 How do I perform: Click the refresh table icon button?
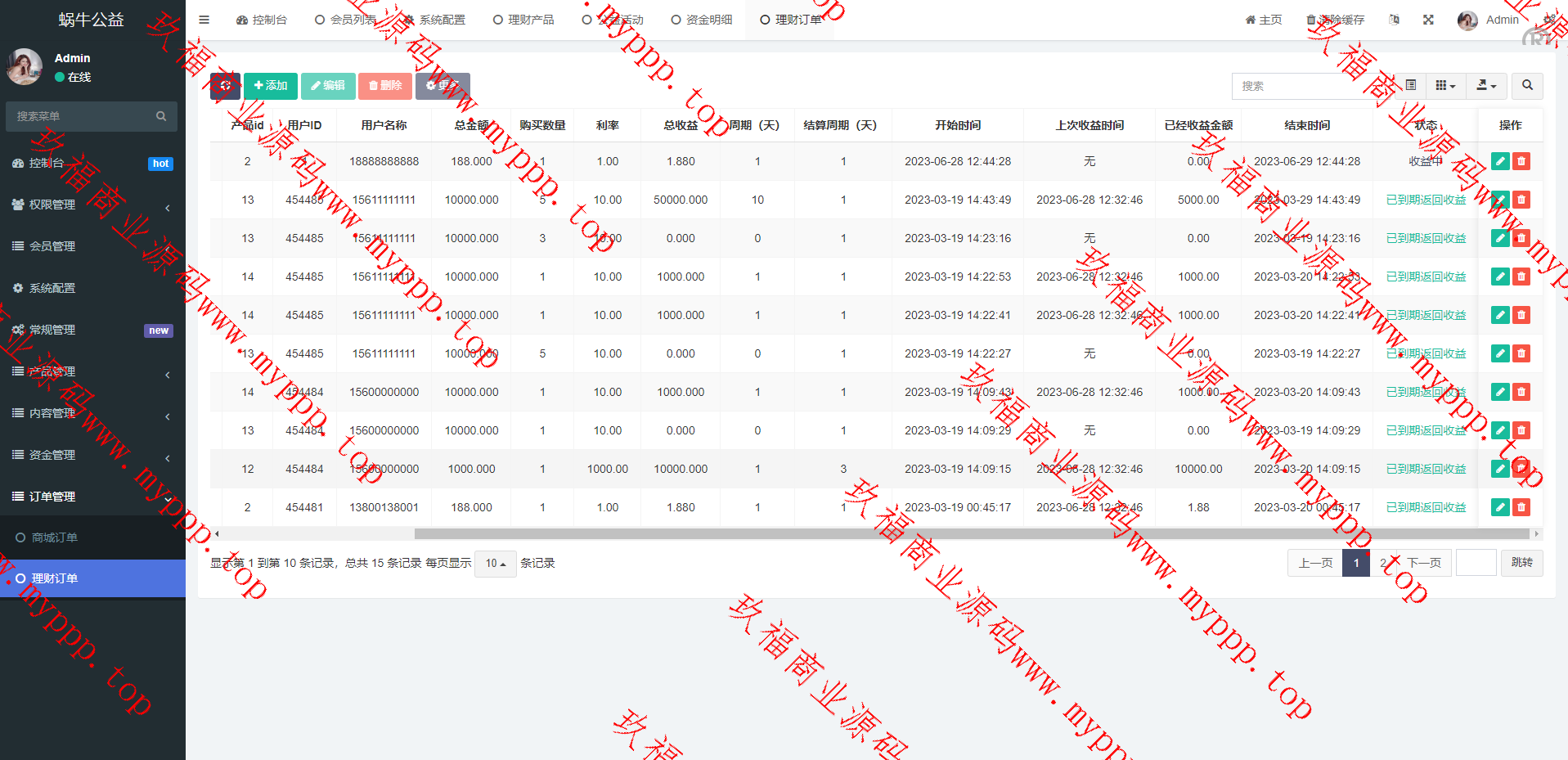coord(225,86)
